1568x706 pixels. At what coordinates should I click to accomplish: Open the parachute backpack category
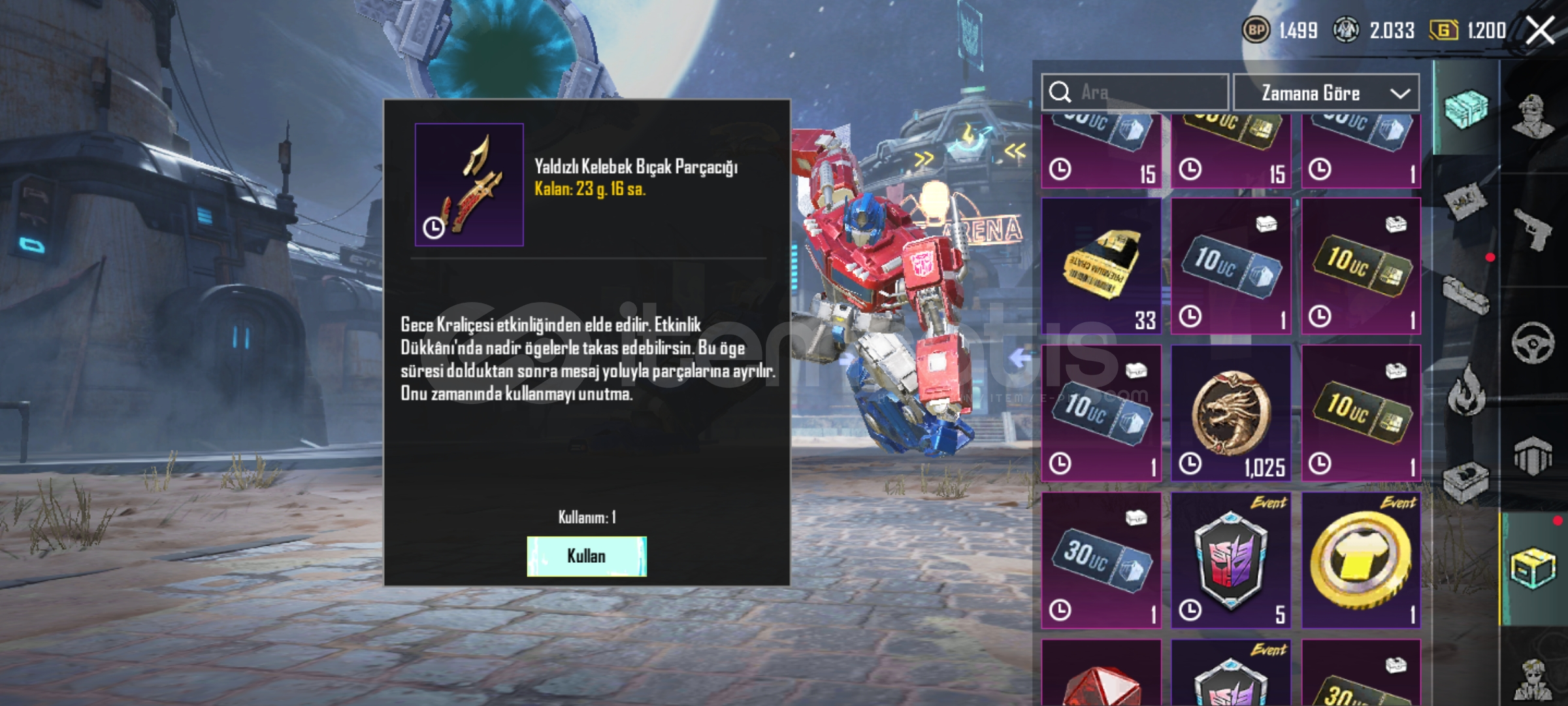(x=1533, y=455)
